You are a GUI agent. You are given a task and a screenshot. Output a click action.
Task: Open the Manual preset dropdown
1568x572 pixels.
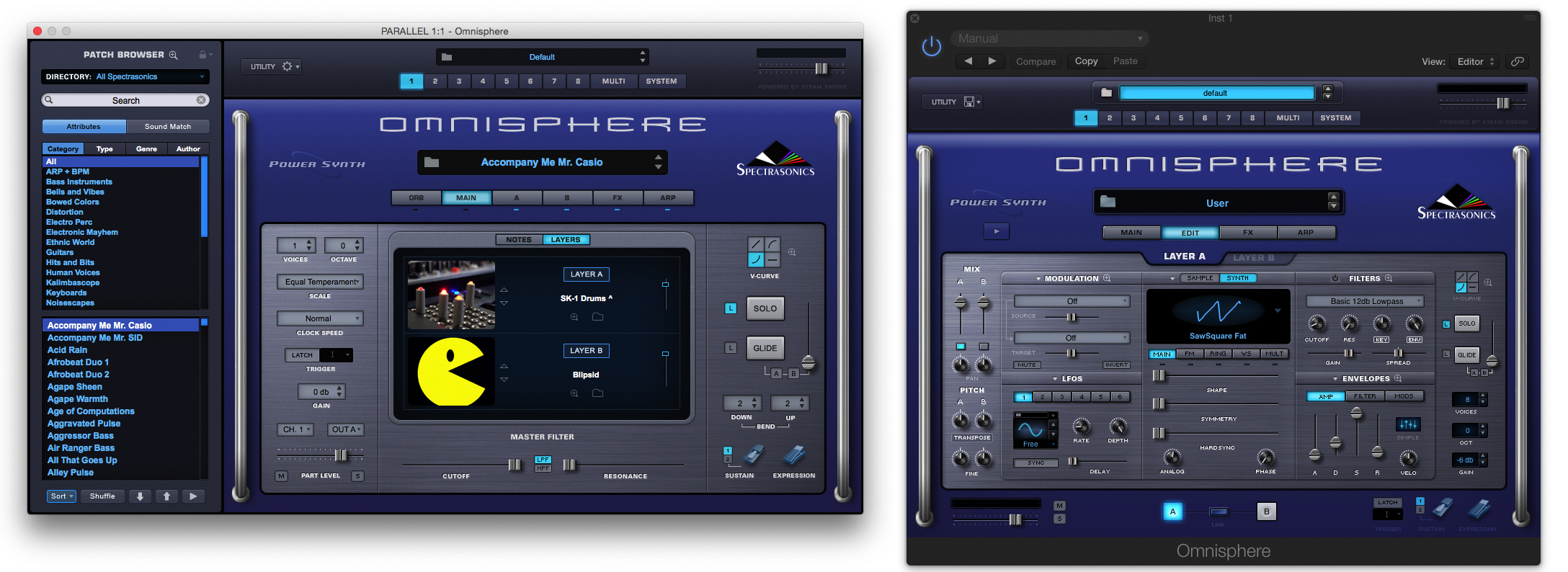pyautogui.click(x=1050, y=38)
